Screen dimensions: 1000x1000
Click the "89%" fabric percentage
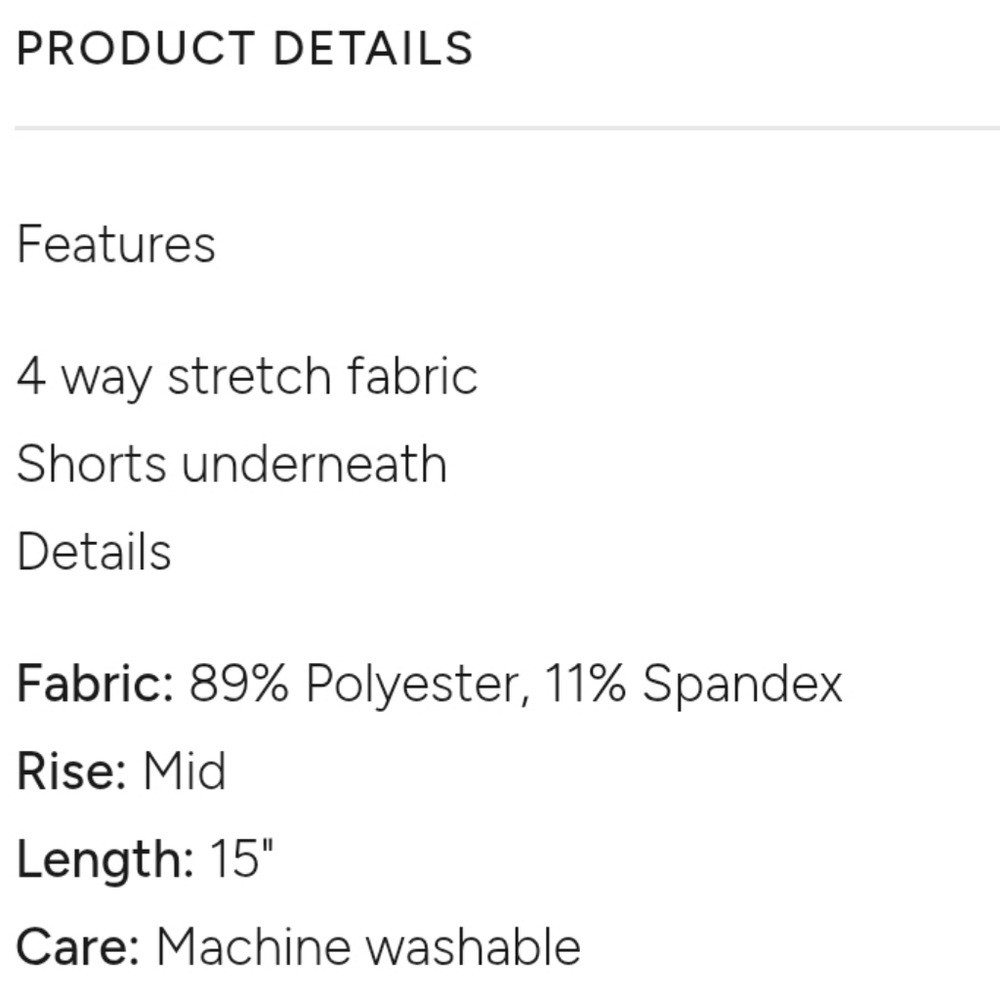click(240, 684)
